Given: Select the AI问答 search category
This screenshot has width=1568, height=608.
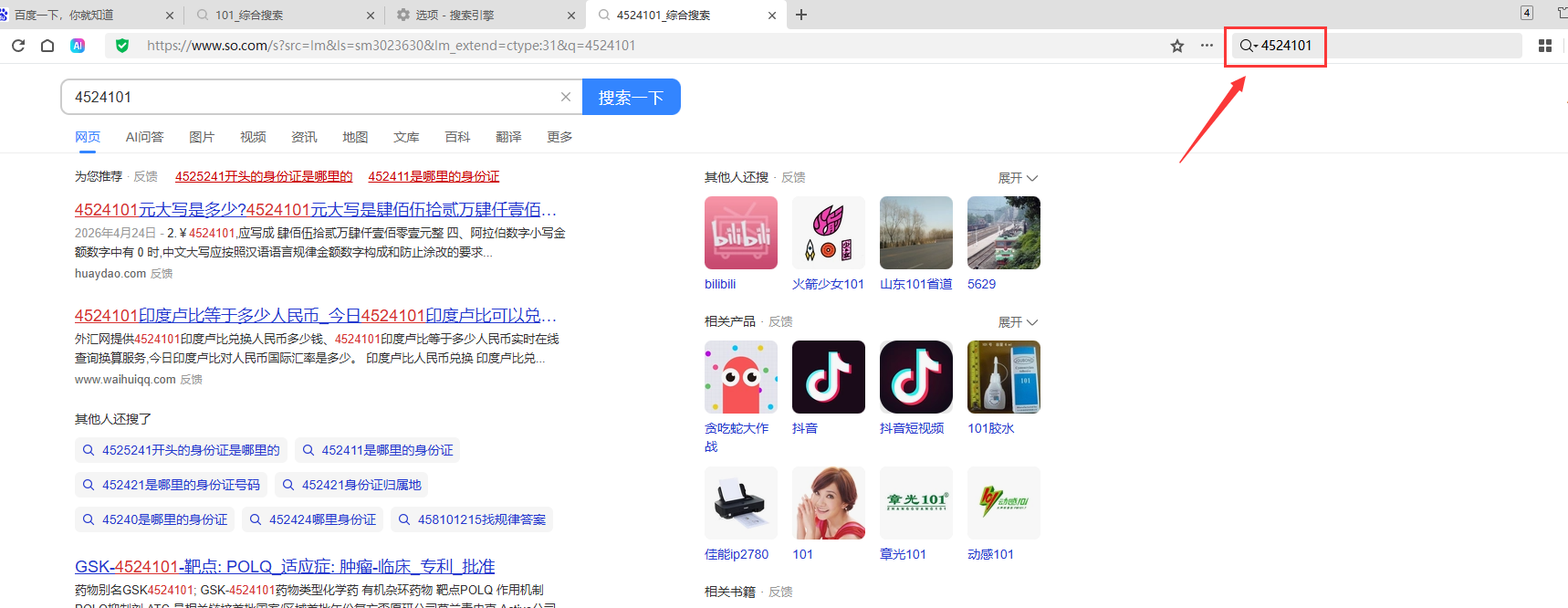Looking at the screenshot, I should point(144,137).
